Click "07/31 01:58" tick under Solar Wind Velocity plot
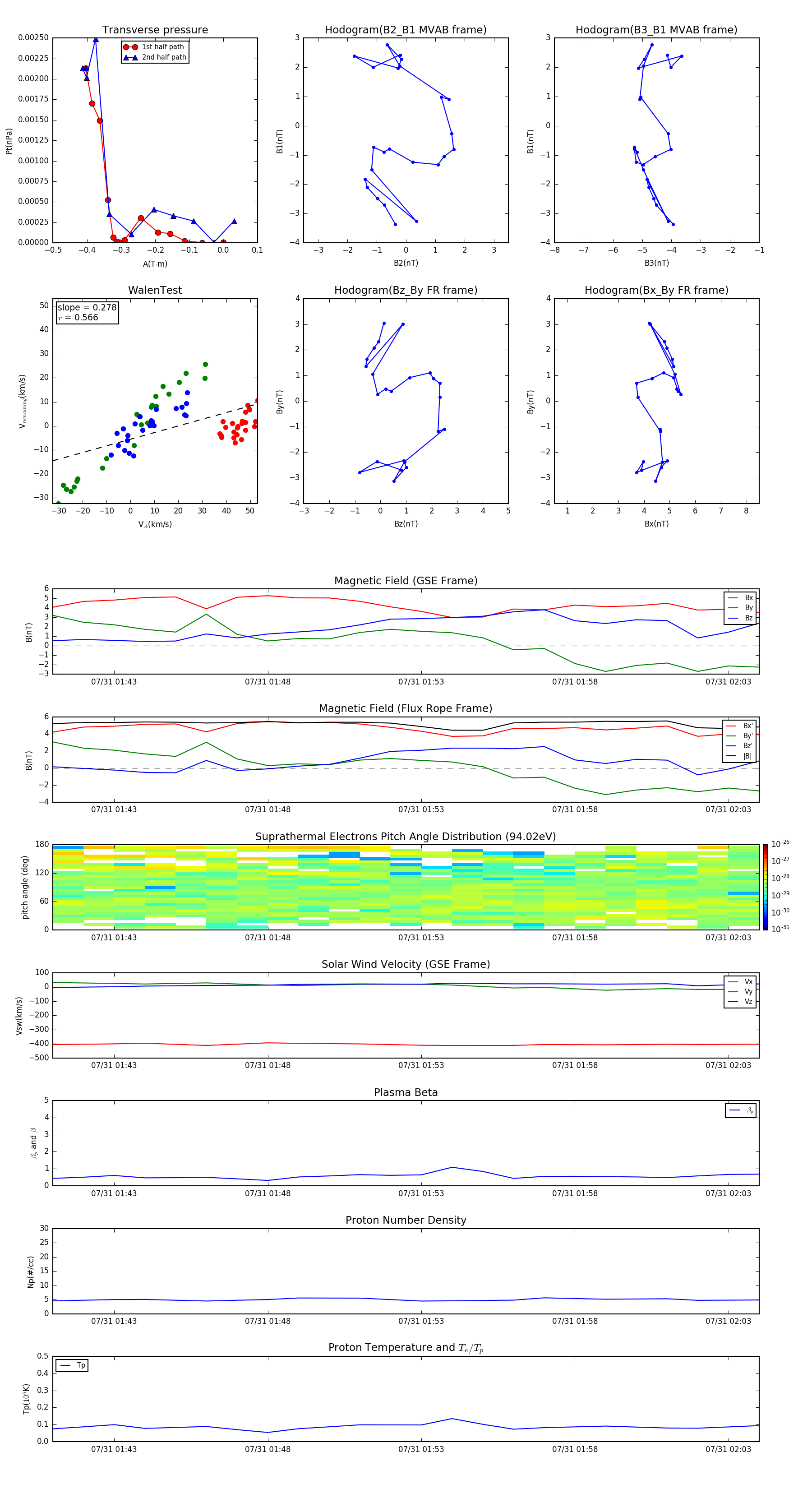 pyautogui.click(x=575, y=1065)
